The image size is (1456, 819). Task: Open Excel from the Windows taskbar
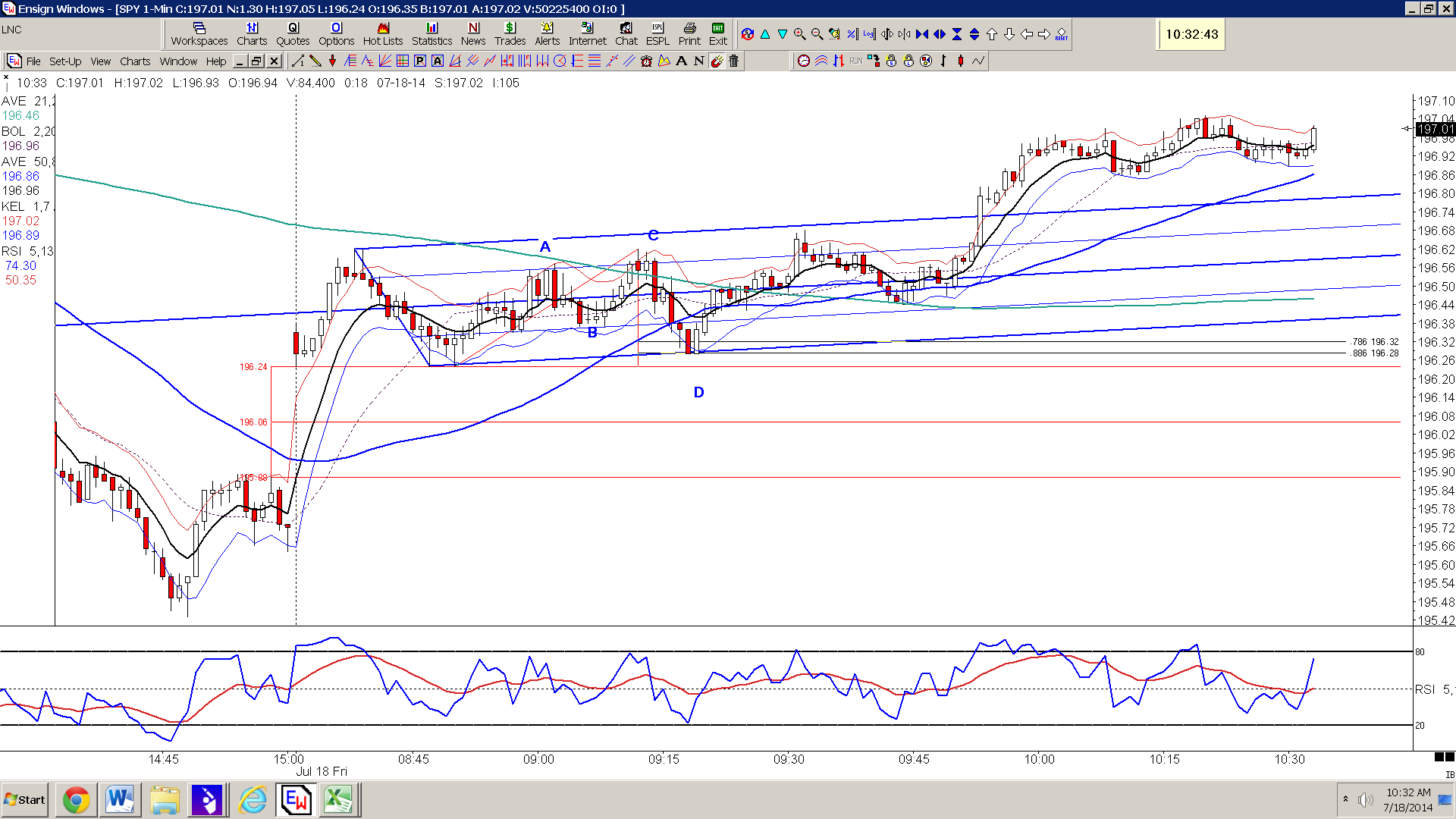click(x=338, y=799)
